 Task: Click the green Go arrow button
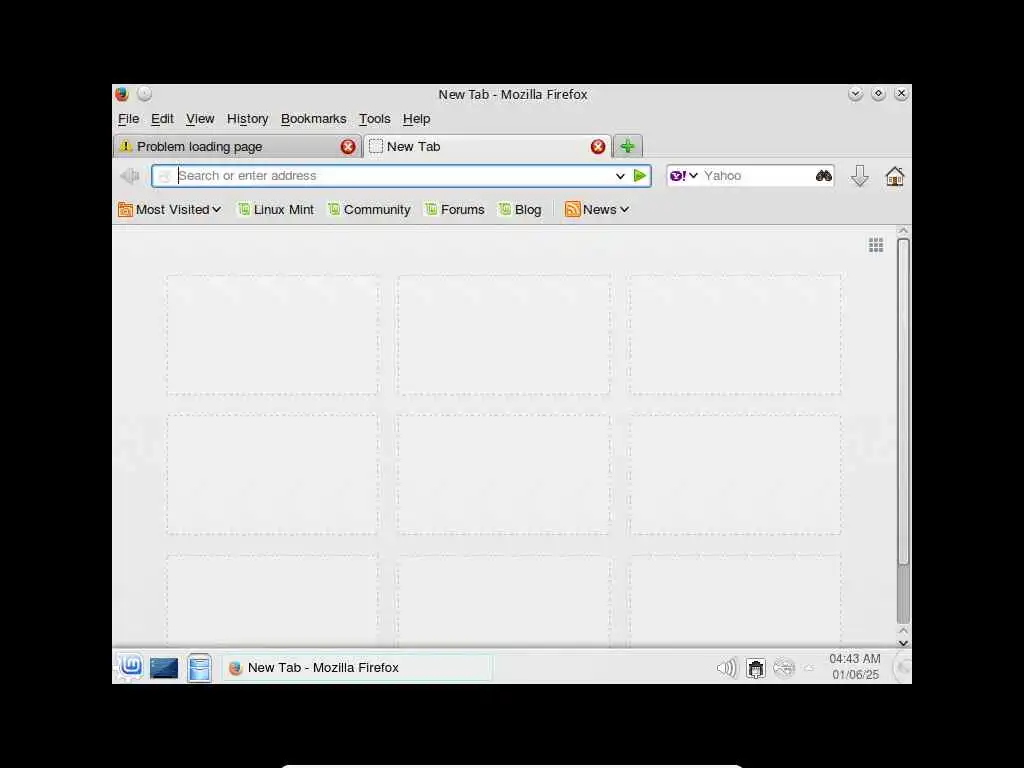click(640, 176)
